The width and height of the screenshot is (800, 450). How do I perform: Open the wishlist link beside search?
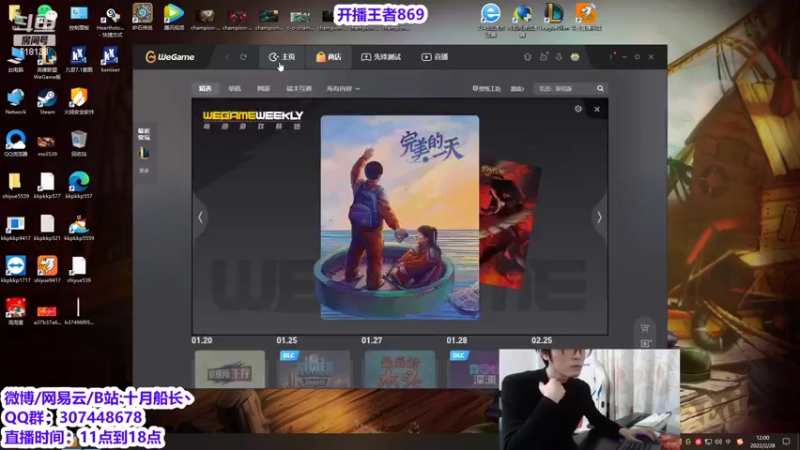tap(517, 88)
